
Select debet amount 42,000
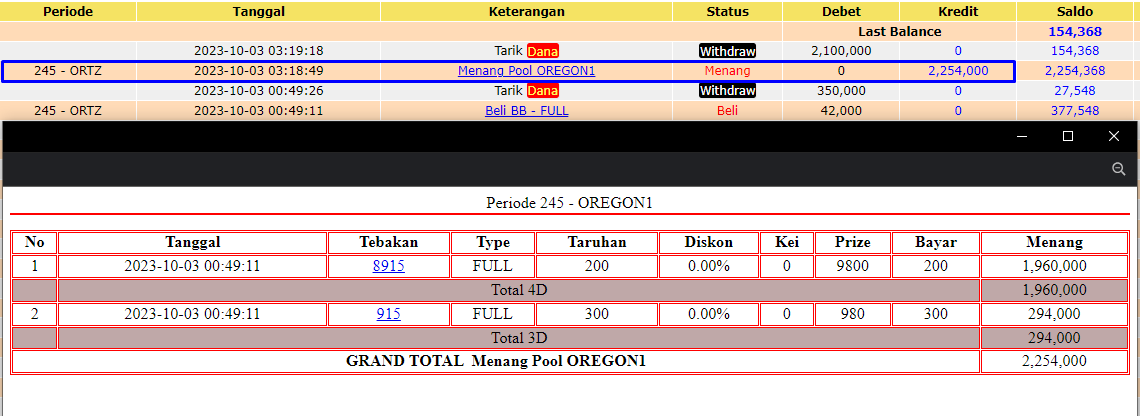coord(841,111)
